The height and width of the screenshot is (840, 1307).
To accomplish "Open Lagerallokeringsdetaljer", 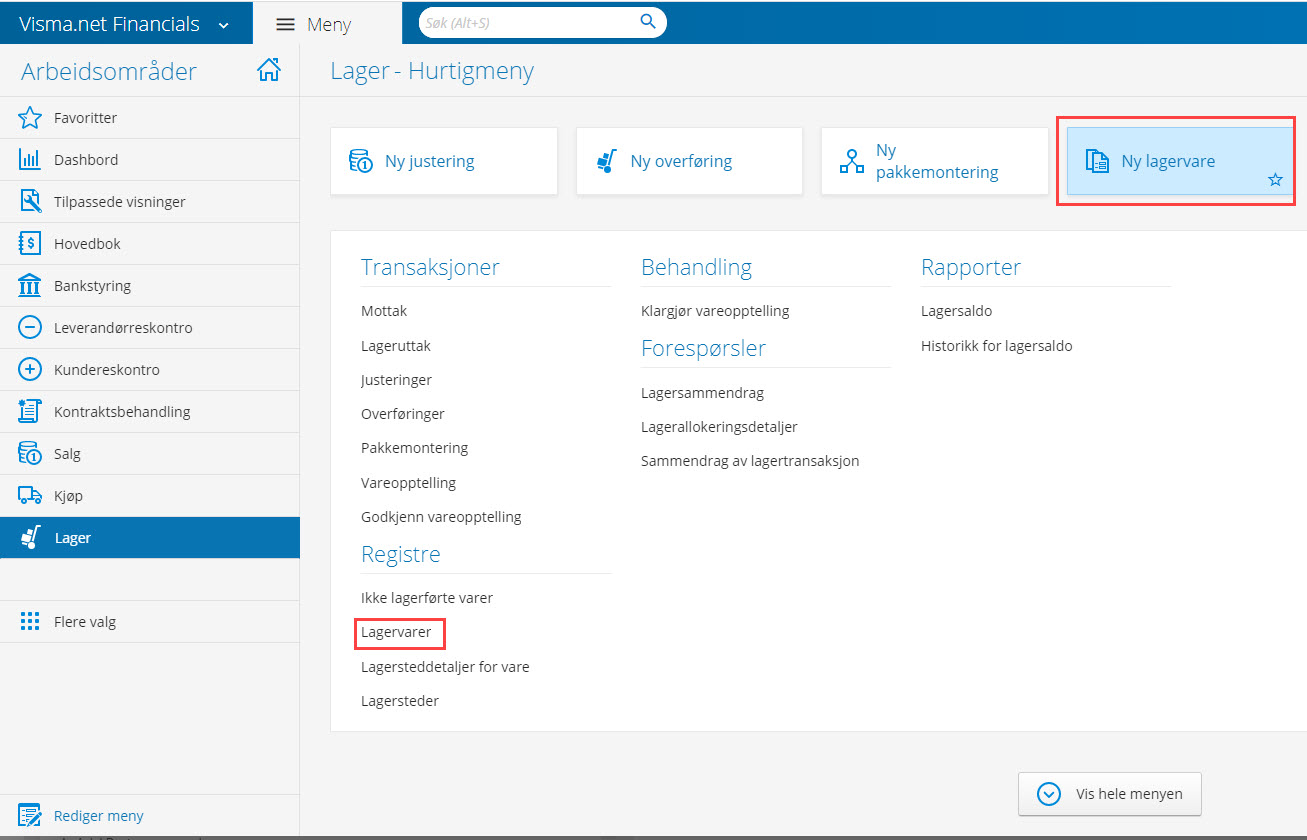I will tap(719, 427).
